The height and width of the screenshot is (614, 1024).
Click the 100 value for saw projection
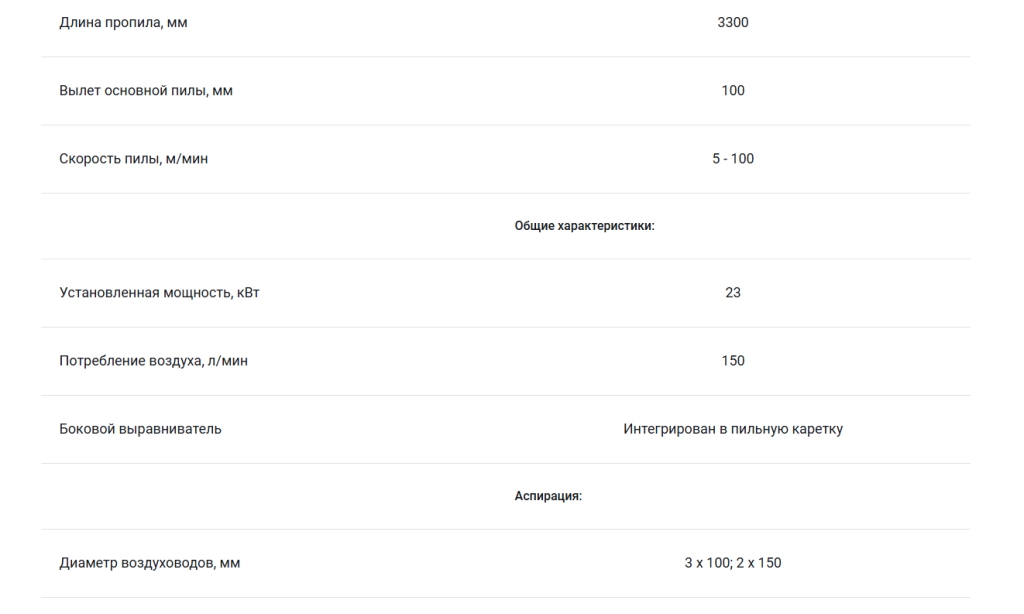(733, 90)
